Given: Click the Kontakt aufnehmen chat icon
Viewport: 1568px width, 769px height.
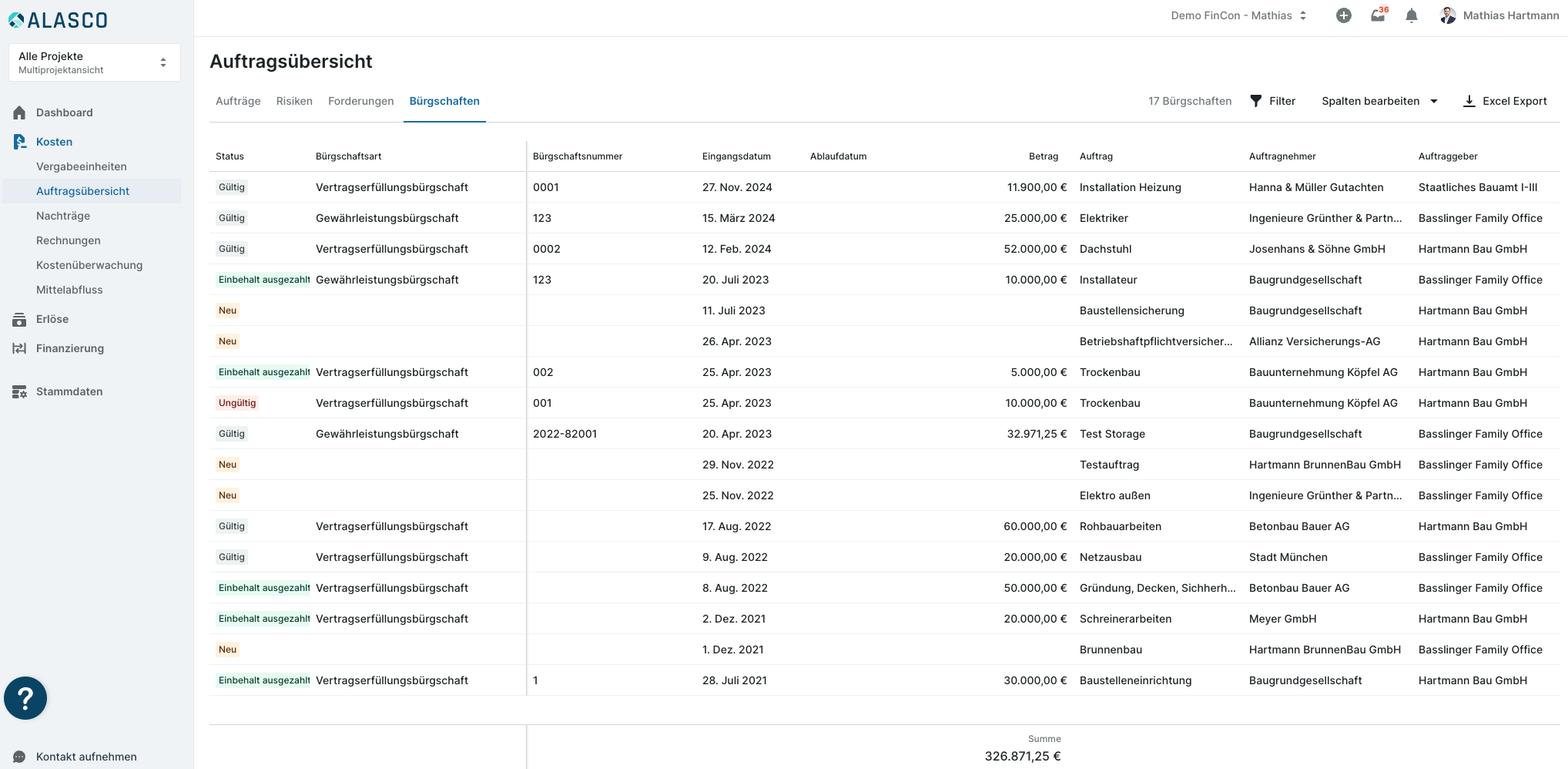Looking at the screenshot, I should (20, 757).
